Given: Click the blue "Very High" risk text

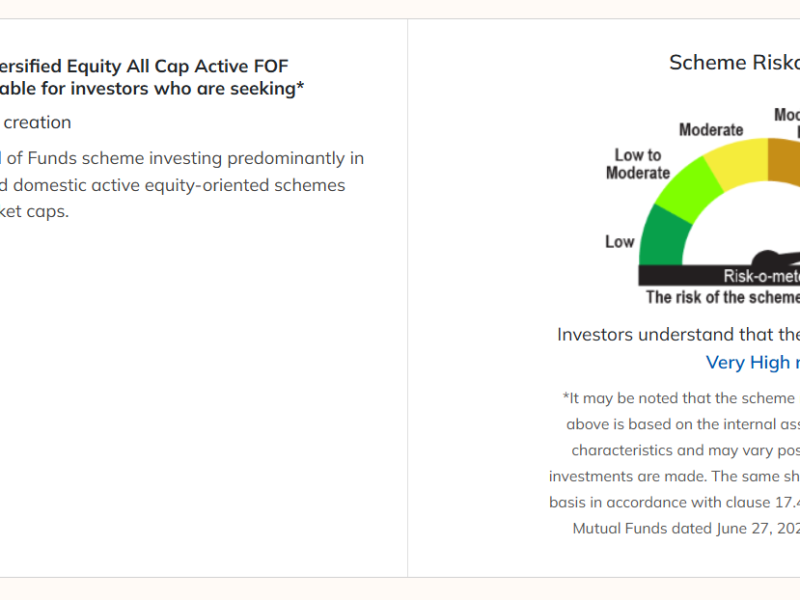Looking at the screenshot, I should click(x=752, y=362).
